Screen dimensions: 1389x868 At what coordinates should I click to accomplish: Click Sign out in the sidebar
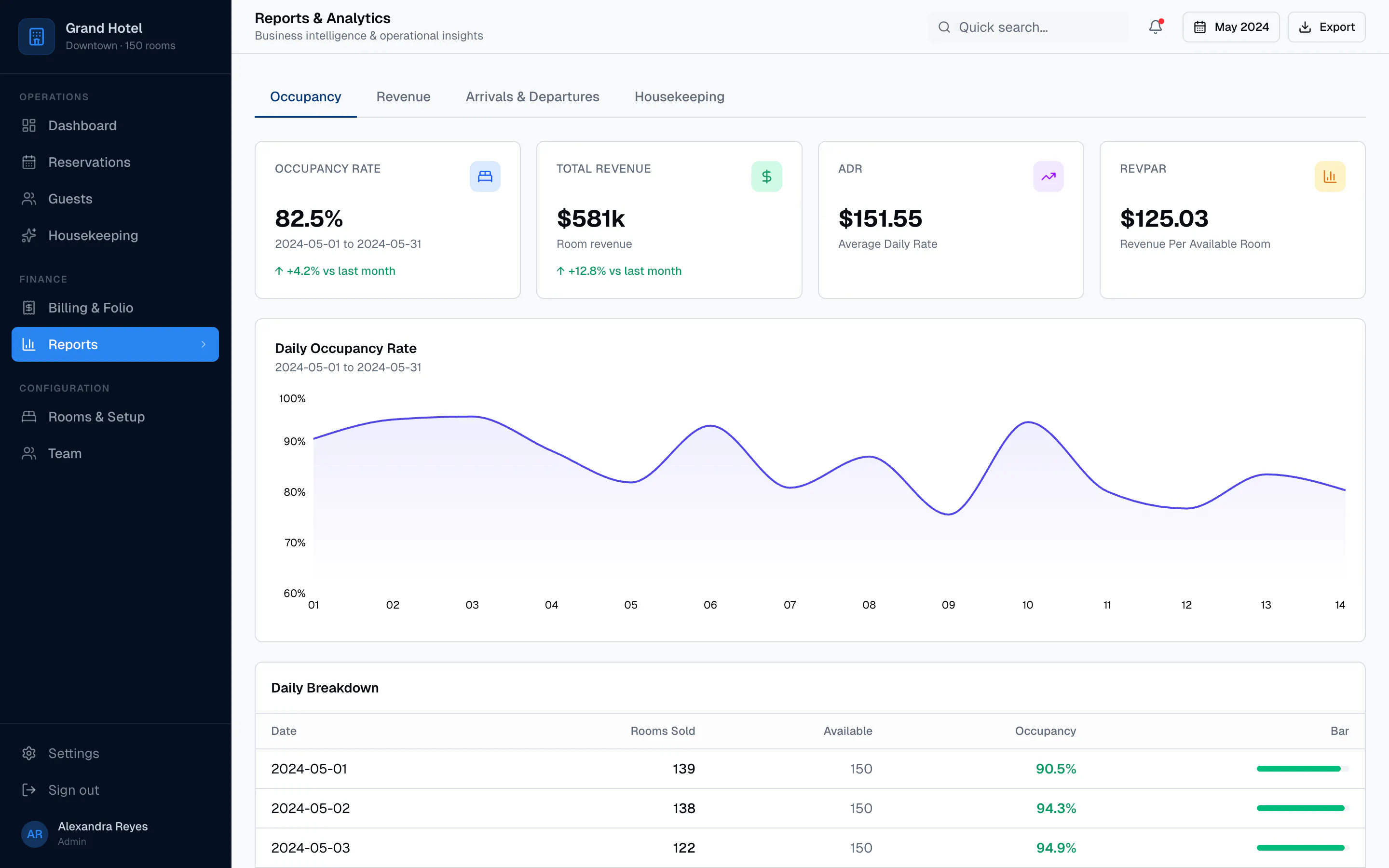coord(115,790)
